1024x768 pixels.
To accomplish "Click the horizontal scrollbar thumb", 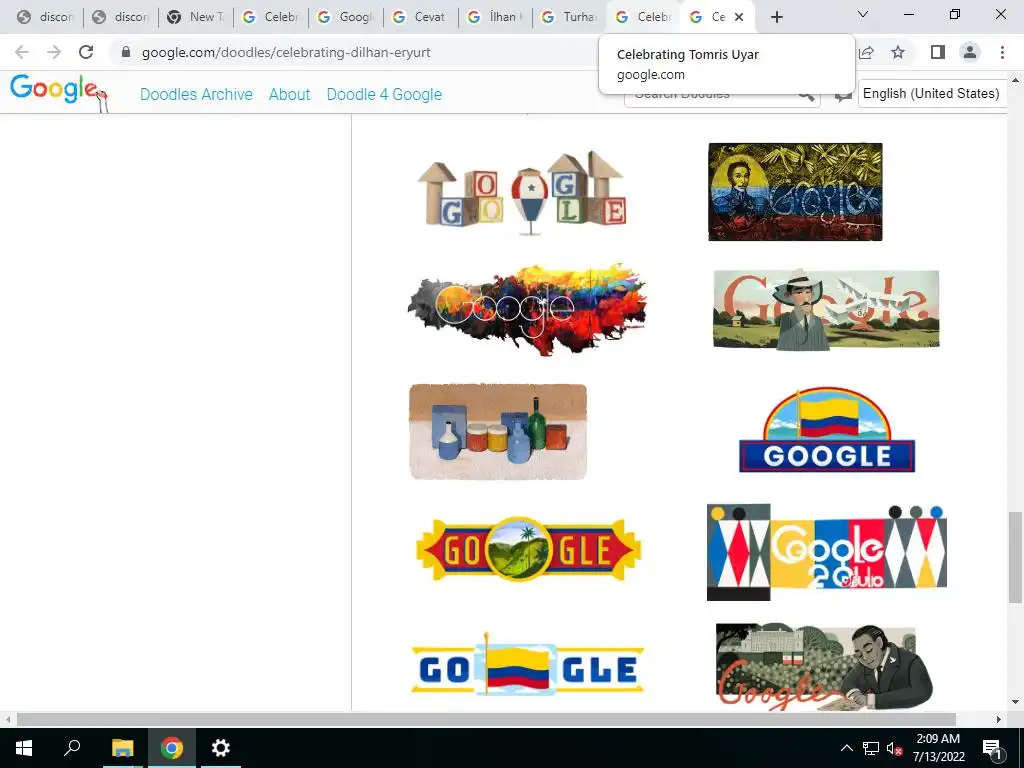I will (487, 719).
